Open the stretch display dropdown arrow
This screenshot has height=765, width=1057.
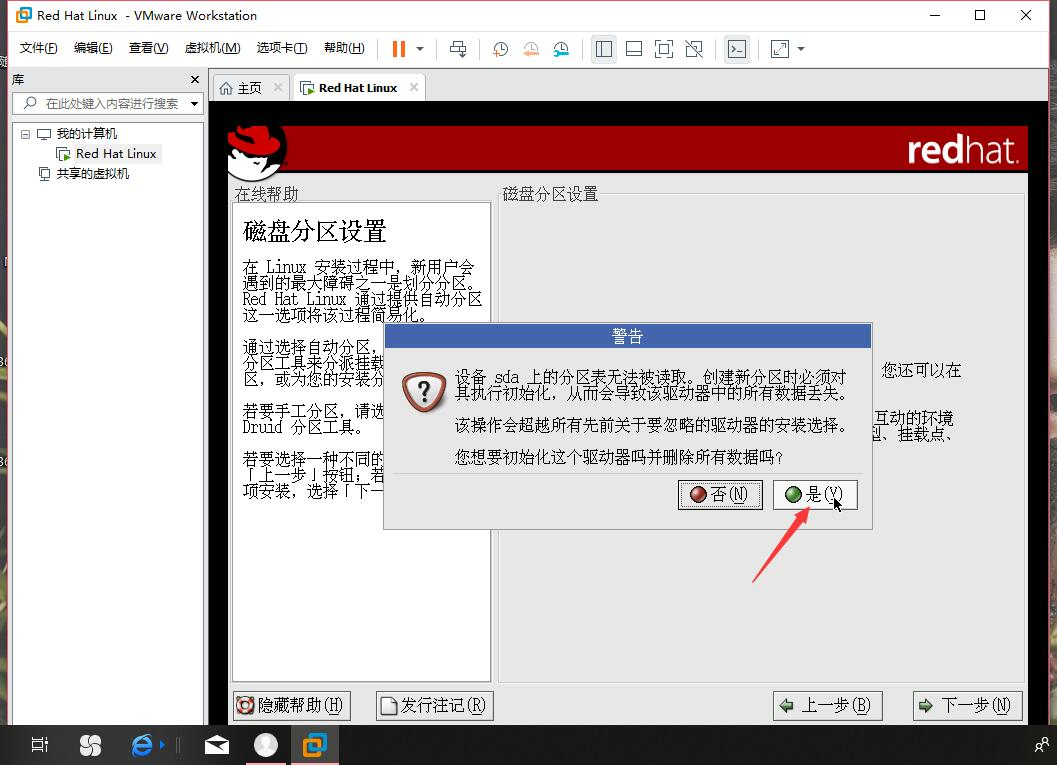[801, 49]
